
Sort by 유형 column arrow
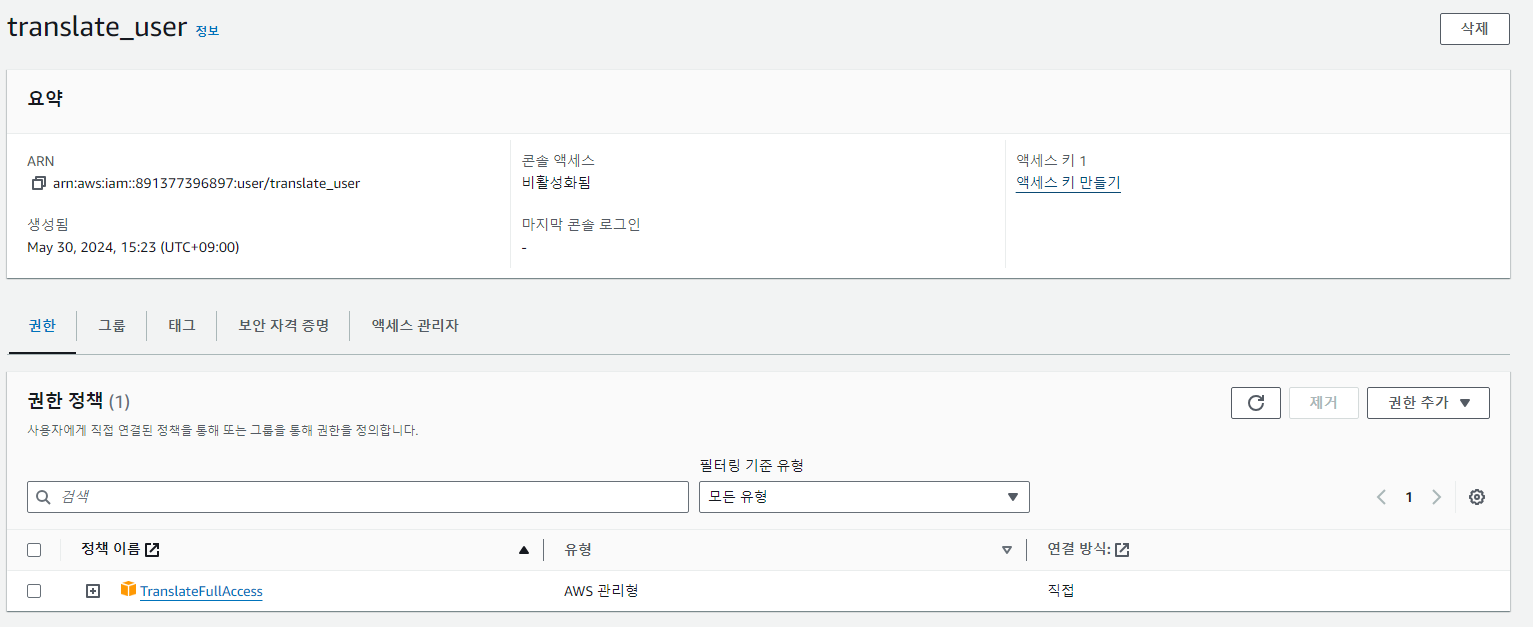[x=1006, y=550]
